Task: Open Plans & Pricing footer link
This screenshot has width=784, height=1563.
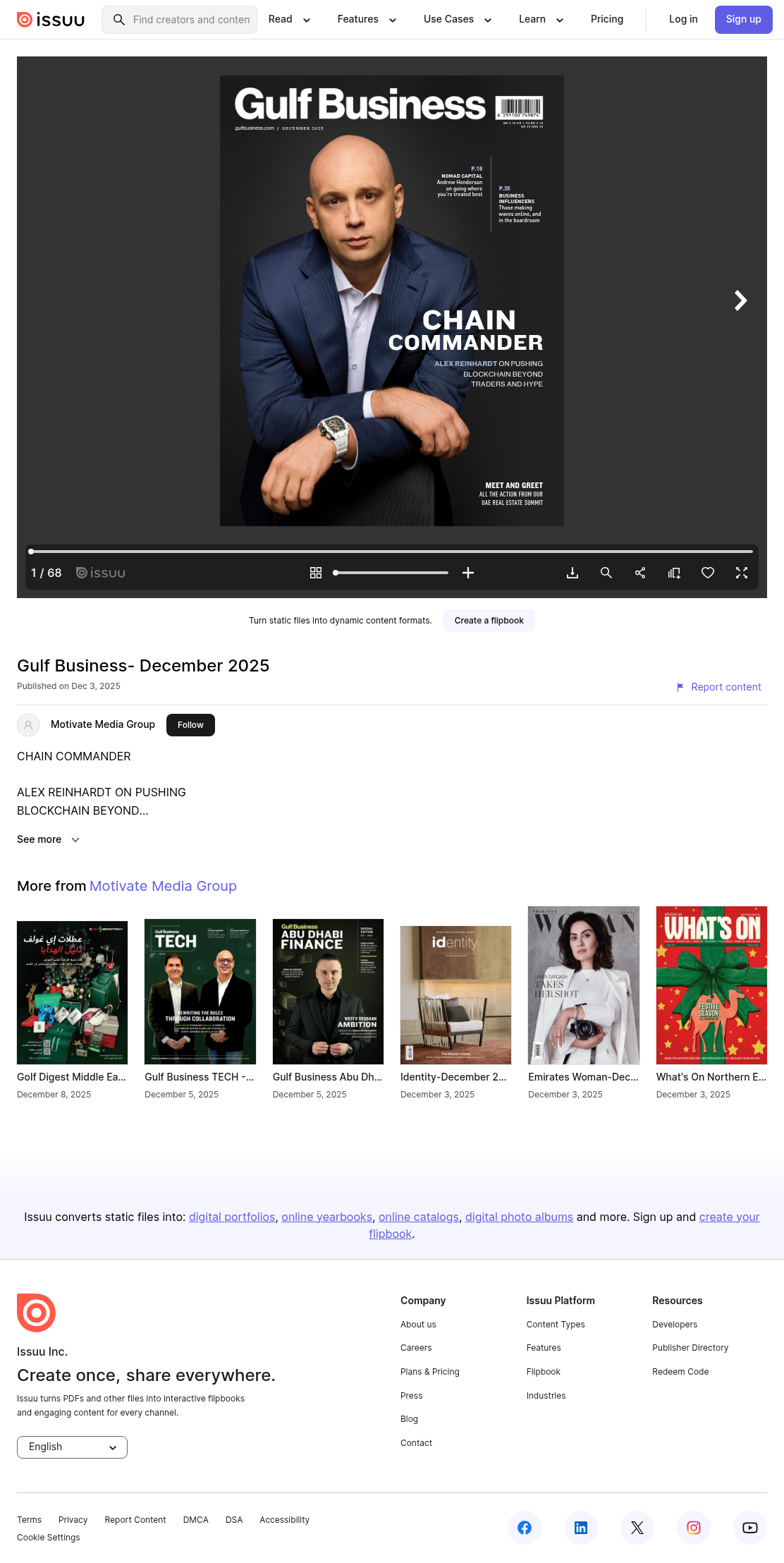Action: 430,1372
